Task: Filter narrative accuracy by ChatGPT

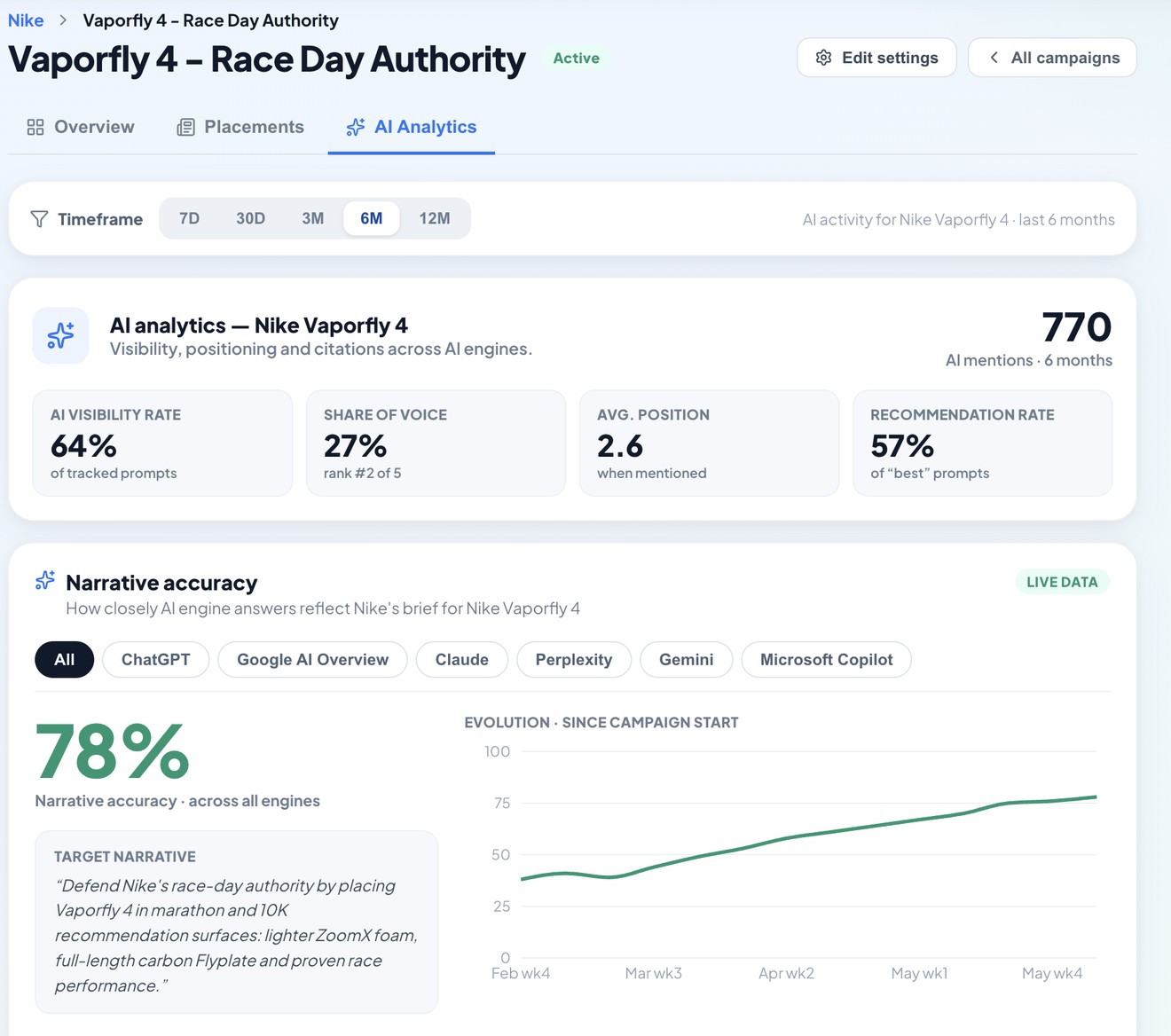Action: pos(155,659)
